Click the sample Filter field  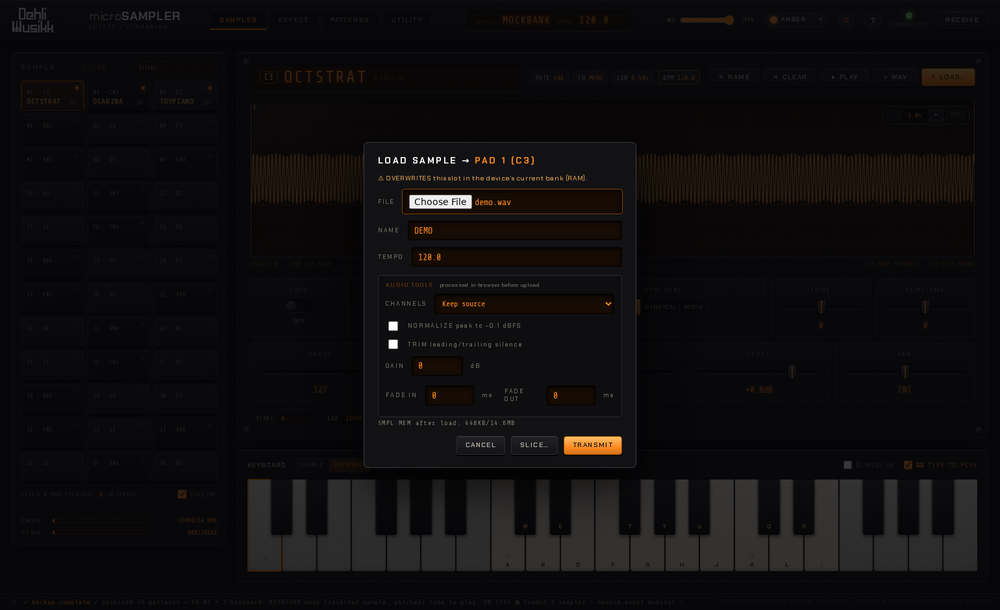pyautogui.click(x=174, y=67)
